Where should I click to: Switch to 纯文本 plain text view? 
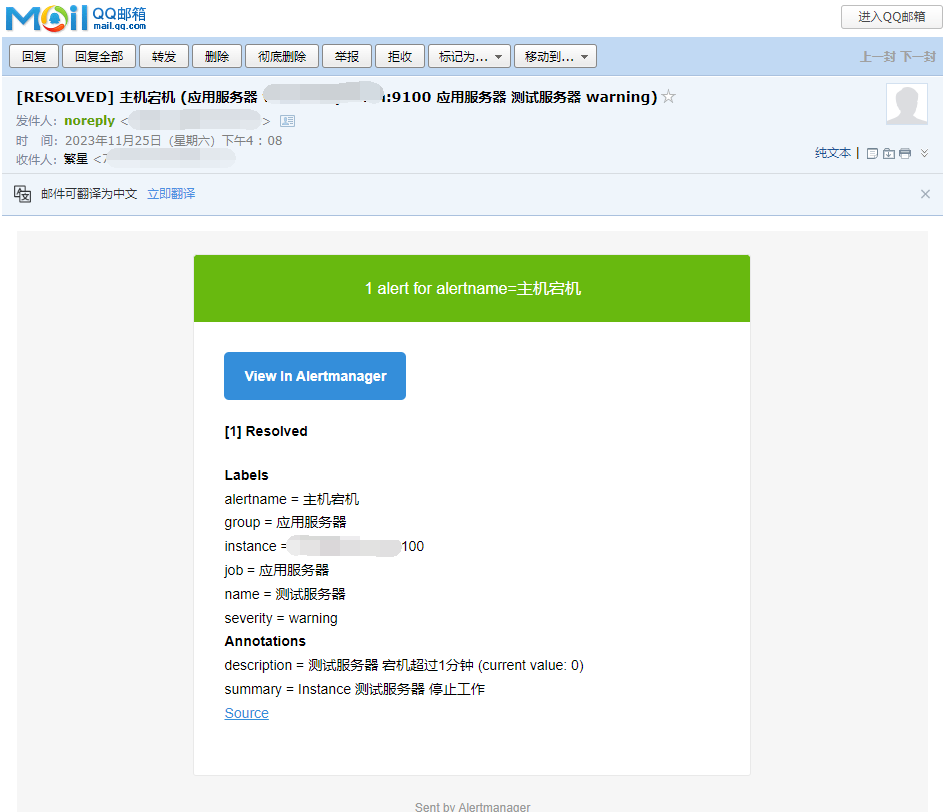[832, 153]
